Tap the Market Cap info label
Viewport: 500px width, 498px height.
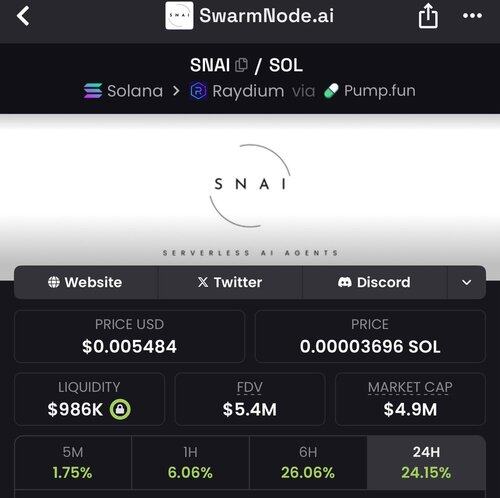pos(410,387)
